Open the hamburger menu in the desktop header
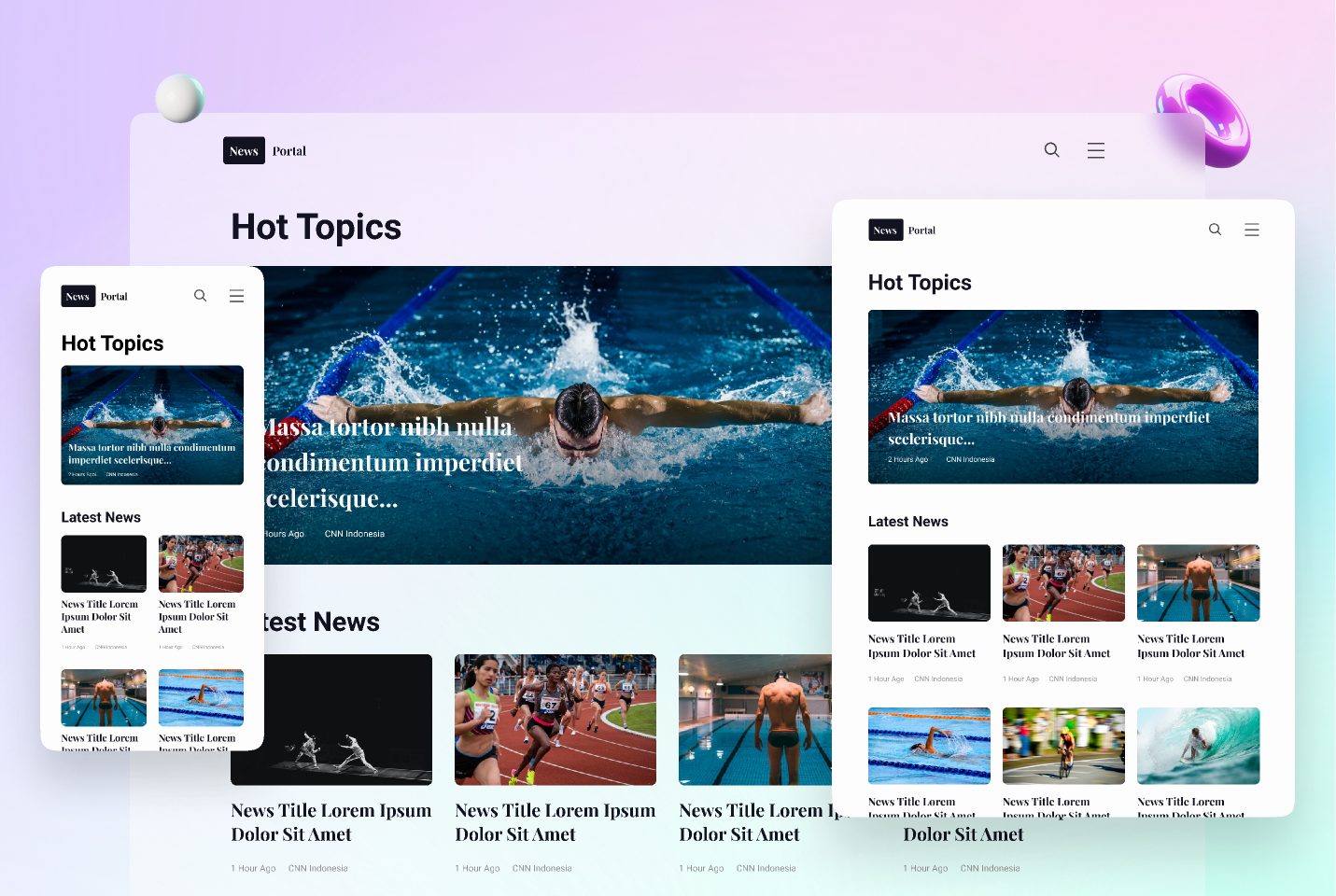Image resolution: width=1336 pixels, height=896 pixels. [1095, 150]
